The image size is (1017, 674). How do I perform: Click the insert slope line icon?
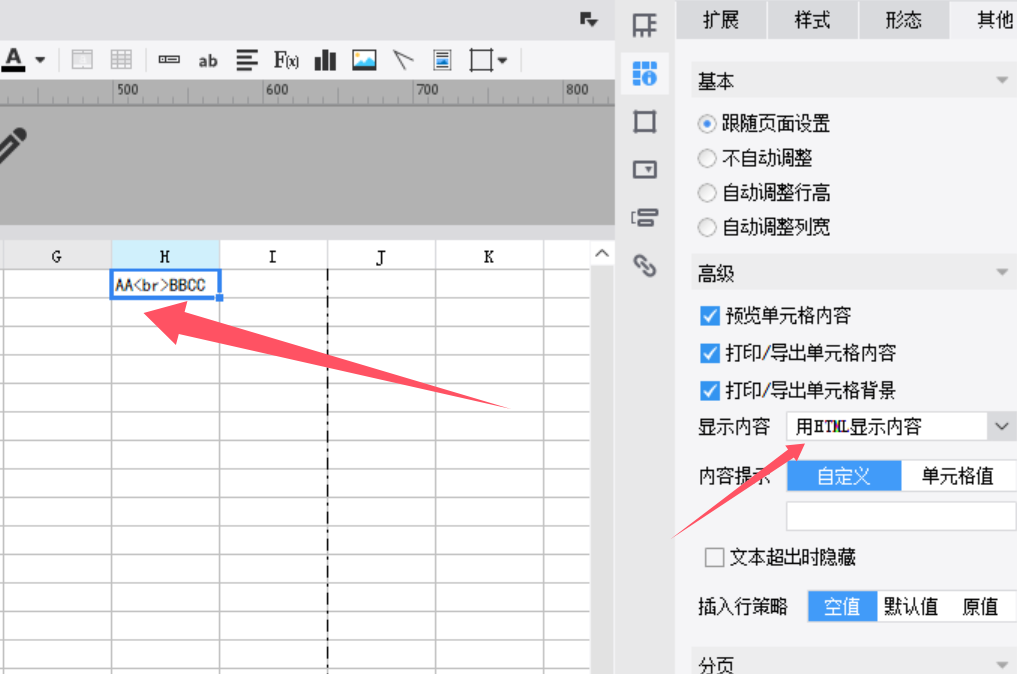403,60
